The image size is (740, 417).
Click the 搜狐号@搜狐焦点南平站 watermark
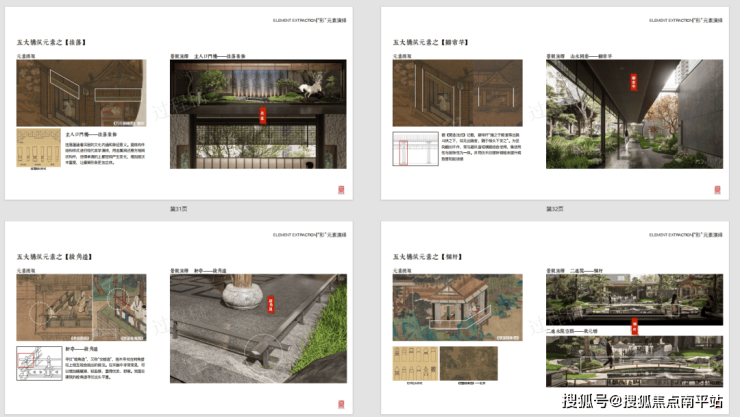click(641, 402)
